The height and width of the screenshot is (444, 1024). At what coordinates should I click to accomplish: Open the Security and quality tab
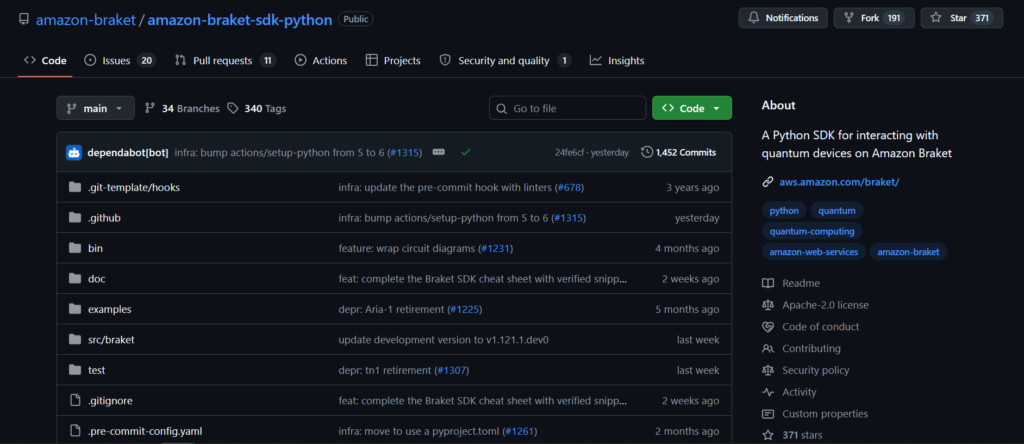(505, 60)
